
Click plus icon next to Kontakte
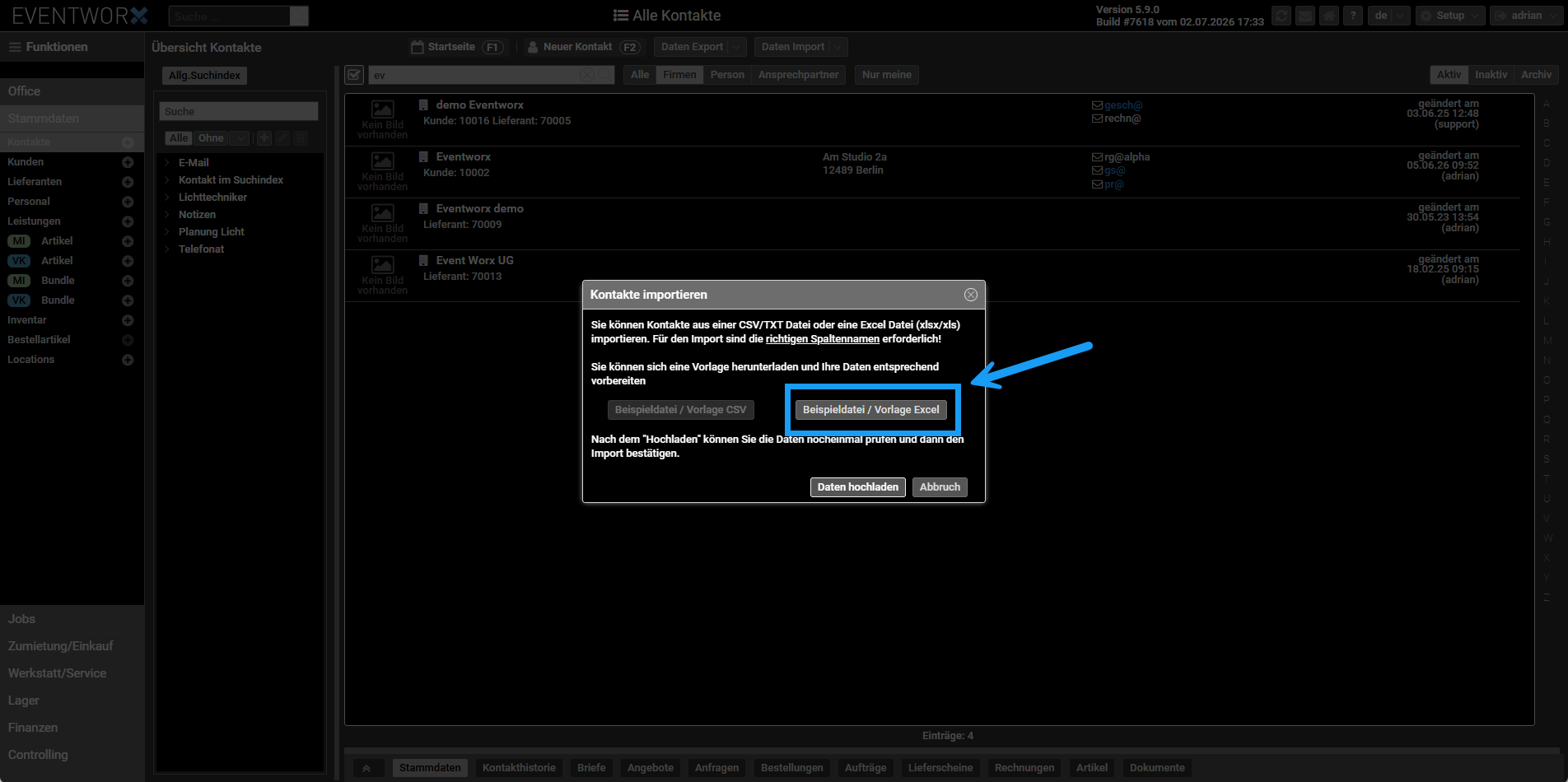tap(128, 142)
